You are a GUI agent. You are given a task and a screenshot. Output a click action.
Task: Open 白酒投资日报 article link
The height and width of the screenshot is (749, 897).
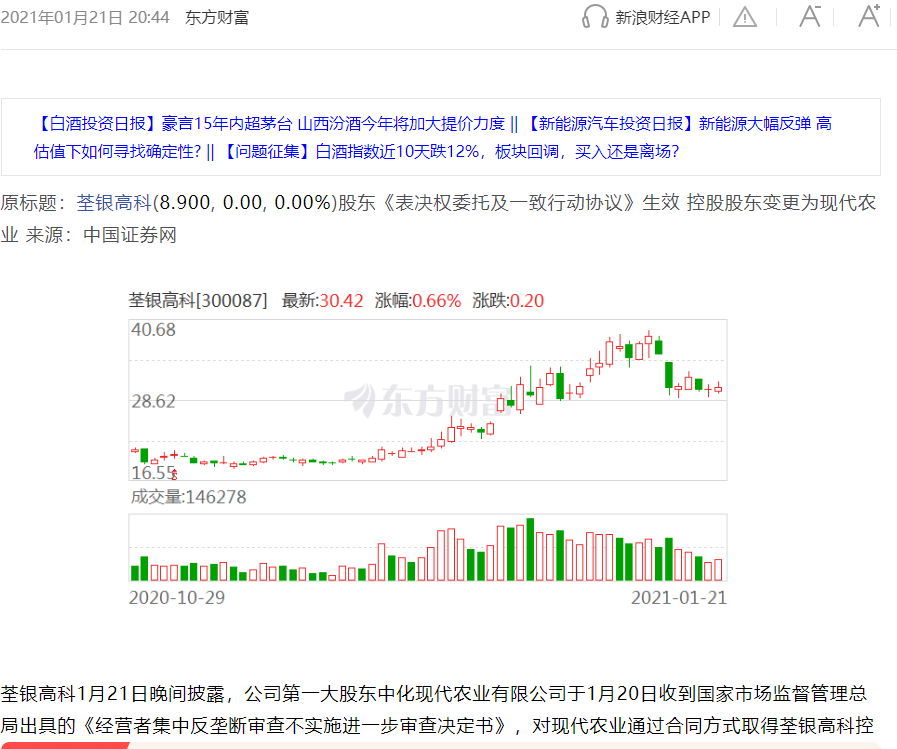click(x=269, y=124)
